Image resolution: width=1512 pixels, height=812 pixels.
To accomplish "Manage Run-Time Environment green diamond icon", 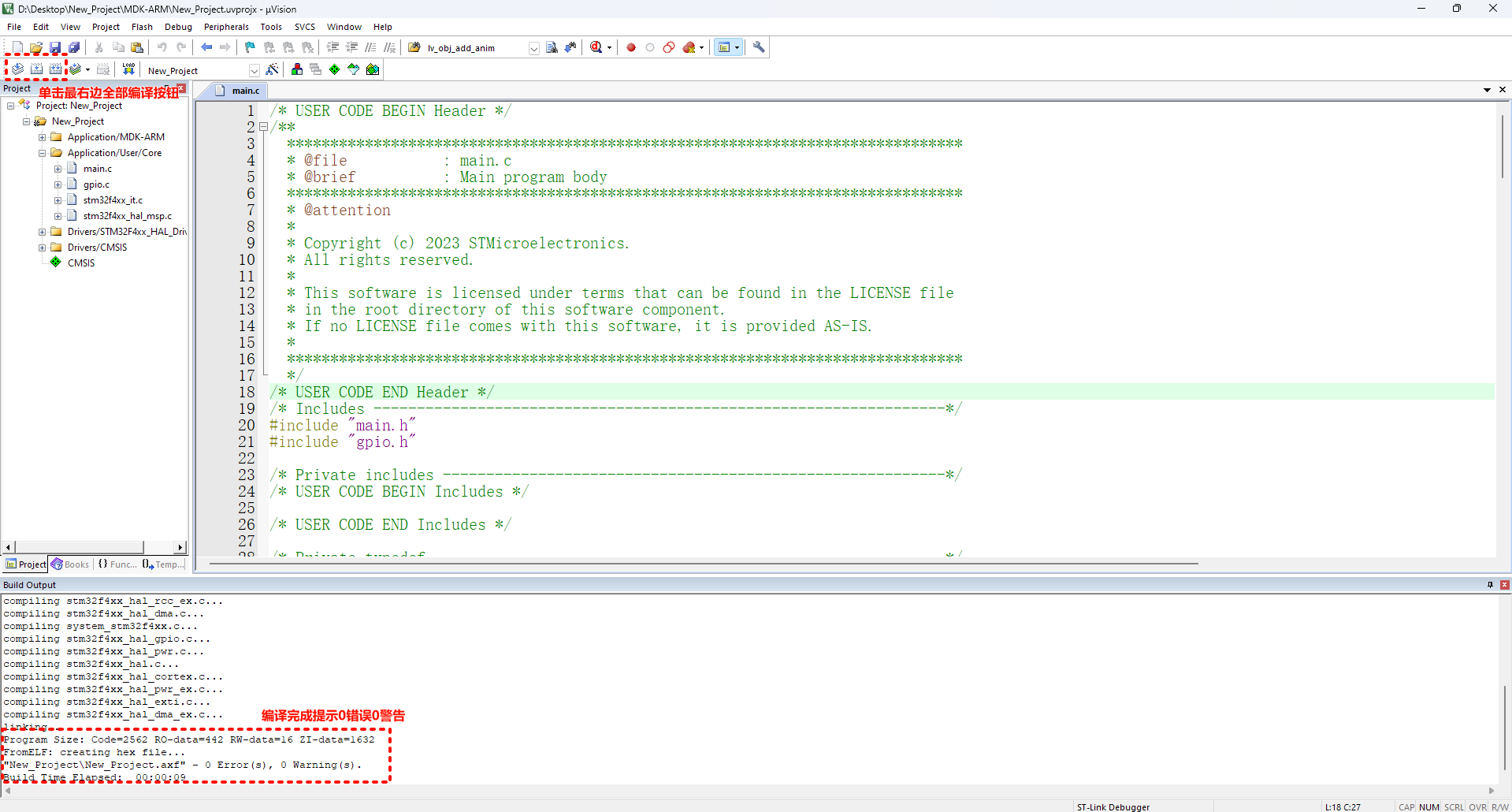I will click(x=335, y=69).
